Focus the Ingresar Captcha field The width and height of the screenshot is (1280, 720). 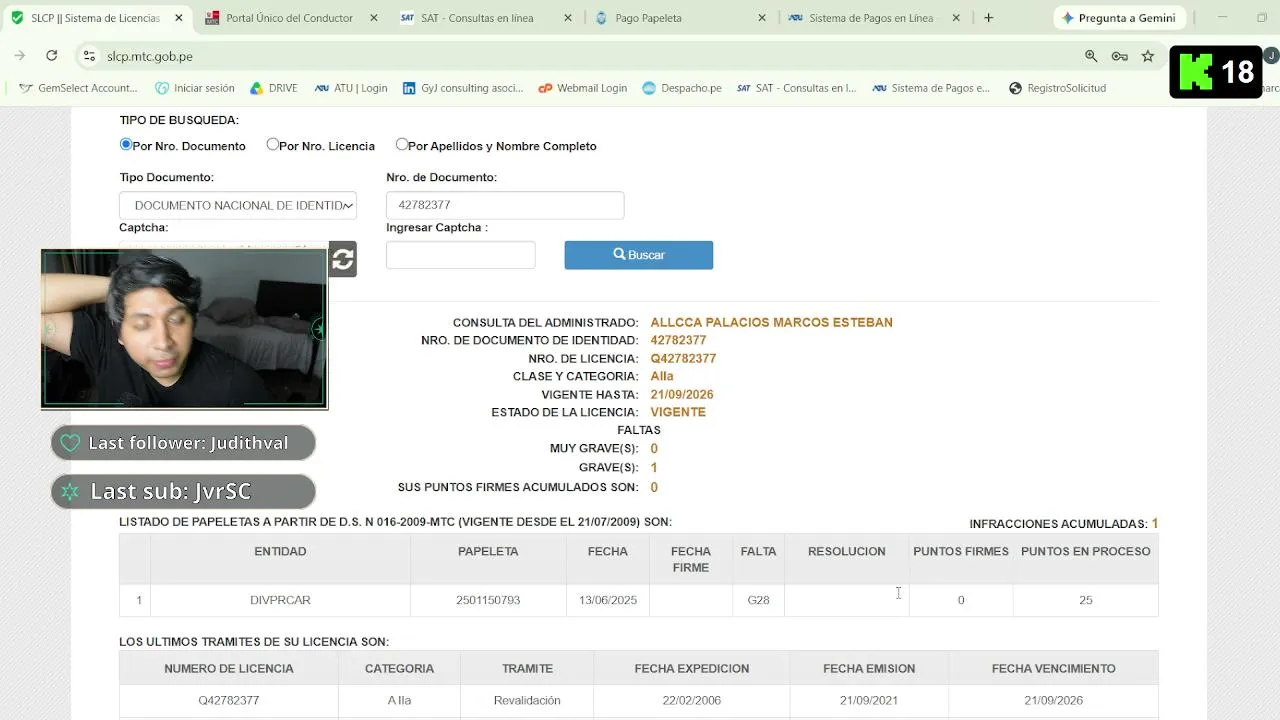461,255
